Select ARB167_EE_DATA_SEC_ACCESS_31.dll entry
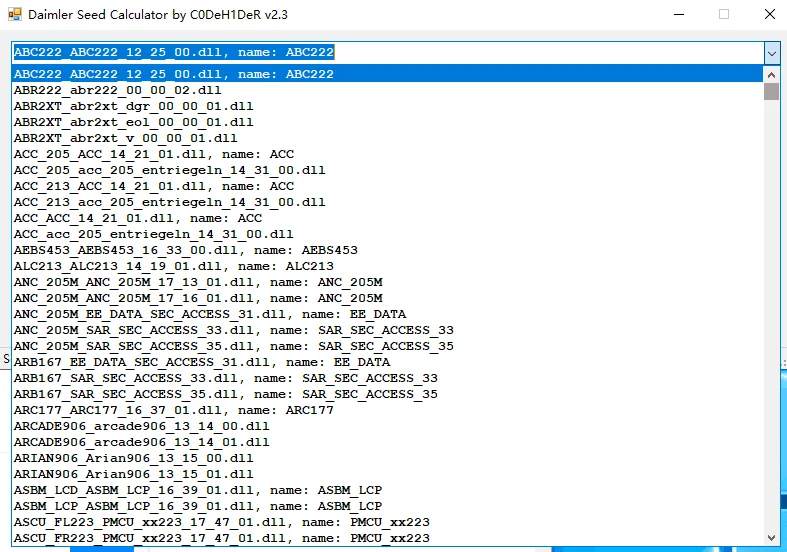 [x=387, y=362]
